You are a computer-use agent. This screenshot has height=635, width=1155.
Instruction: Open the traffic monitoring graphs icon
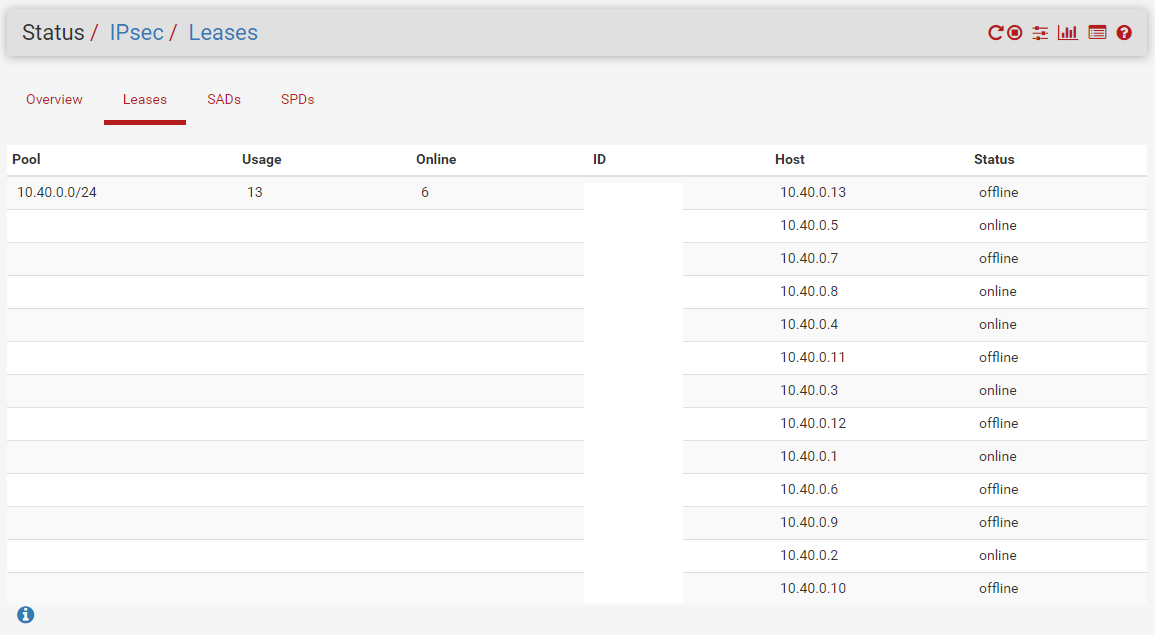1067,32
